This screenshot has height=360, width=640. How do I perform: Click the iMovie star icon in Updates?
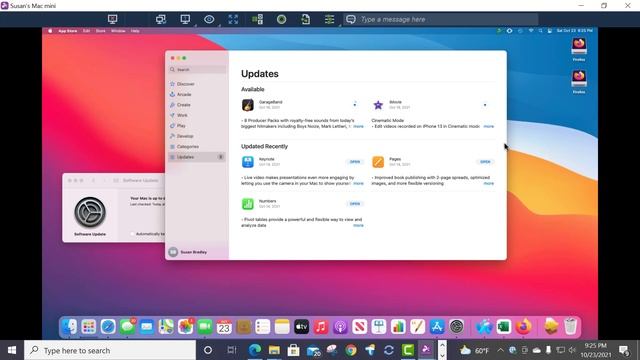(378, 105)
